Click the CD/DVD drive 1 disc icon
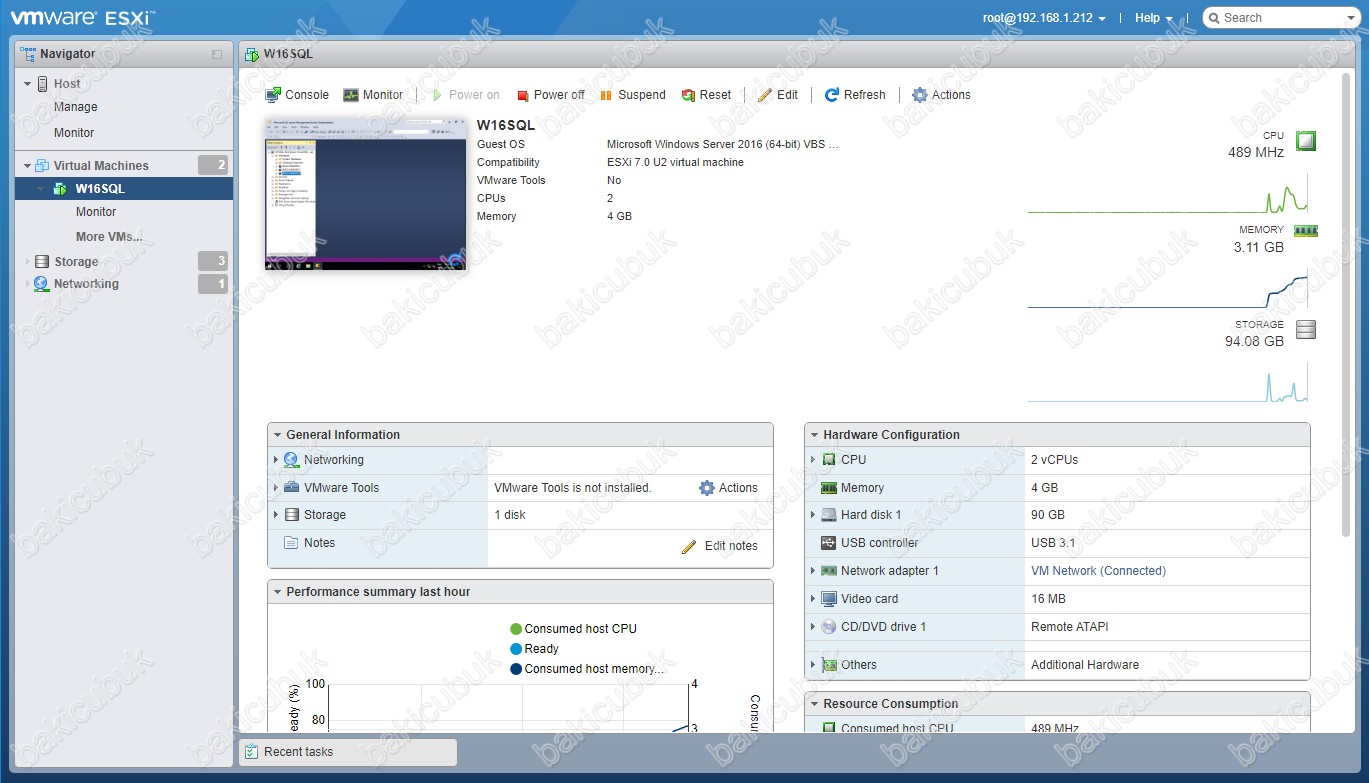Viewport: 1369px width, 783px height. coord(829,627)
